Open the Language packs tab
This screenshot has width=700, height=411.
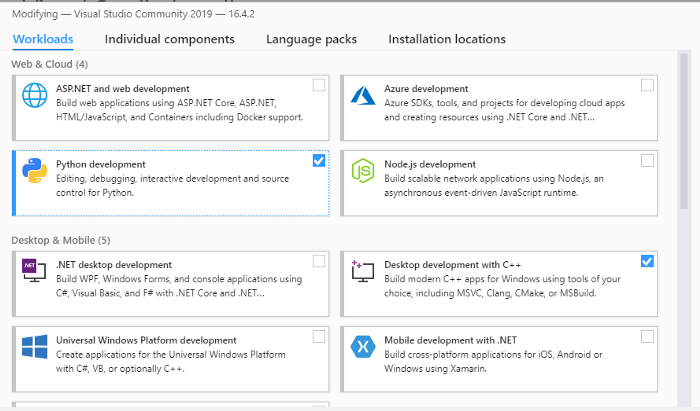[x=311, y=39]
